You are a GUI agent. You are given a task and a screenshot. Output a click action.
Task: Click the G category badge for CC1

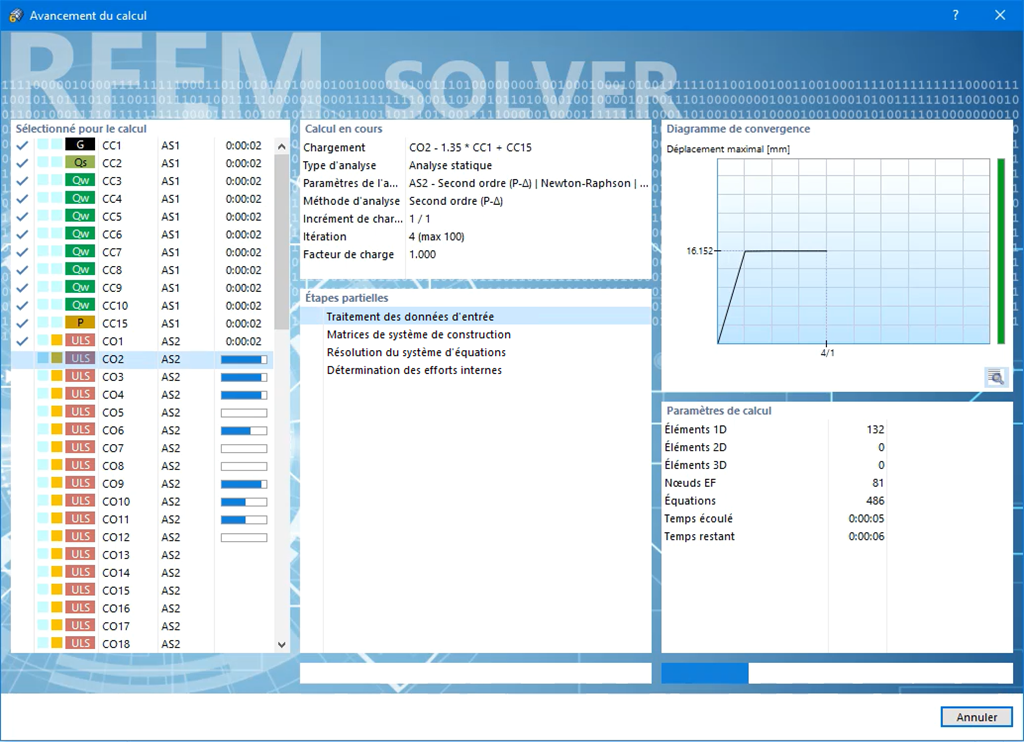click(80, 145)
